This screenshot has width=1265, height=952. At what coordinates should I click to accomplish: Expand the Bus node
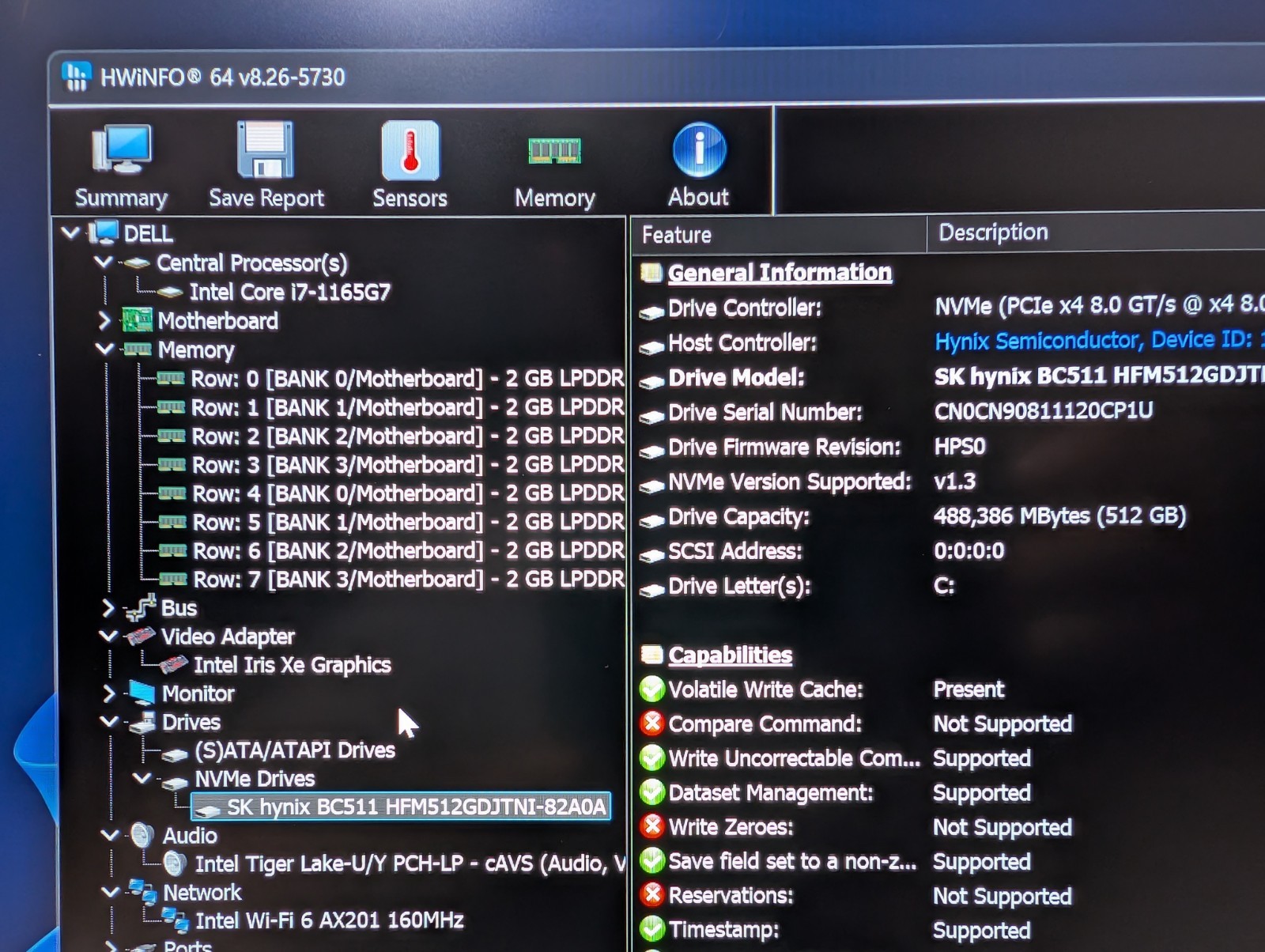108,607
